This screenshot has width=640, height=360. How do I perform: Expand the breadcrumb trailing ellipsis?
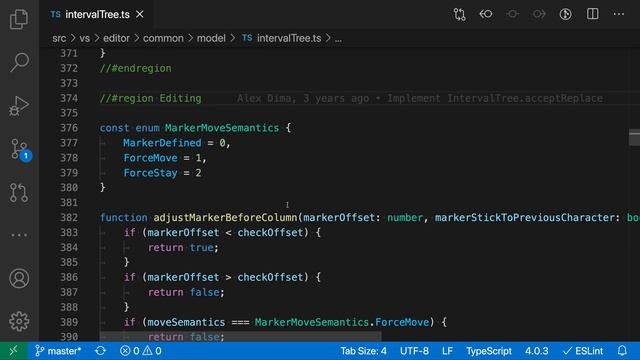pyautogui.click(x=338, y=39)
